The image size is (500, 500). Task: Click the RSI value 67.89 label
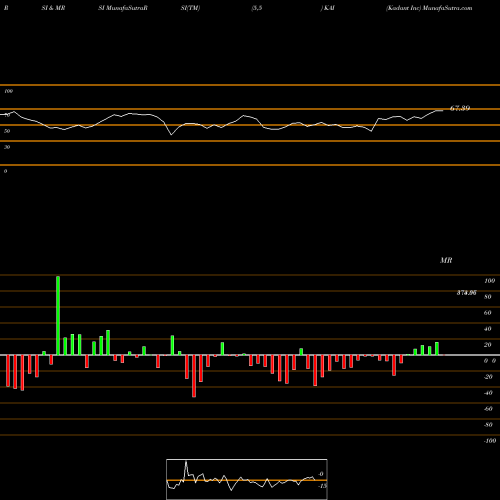[x=460, y=108]
